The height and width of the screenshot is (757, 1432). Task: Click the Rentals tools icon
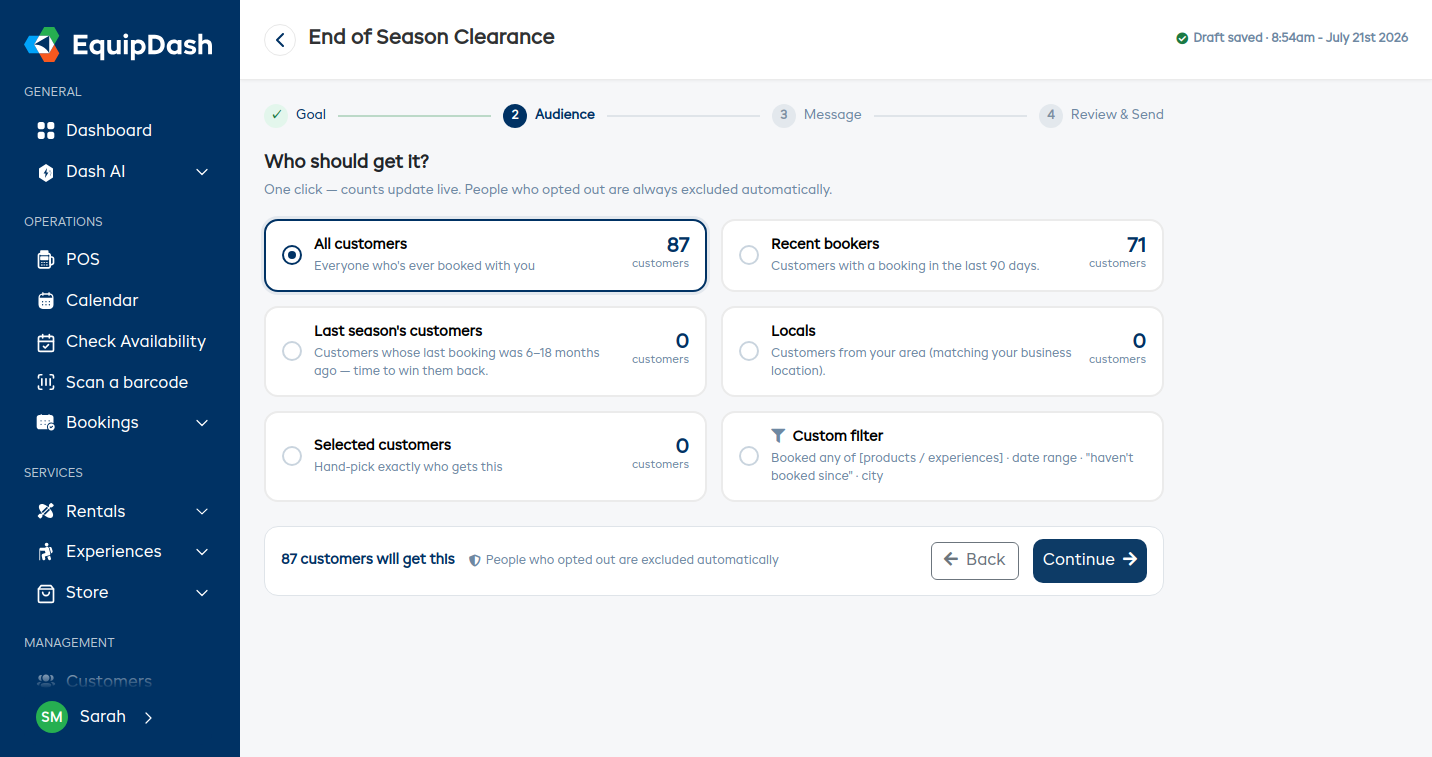tap(45, 511)
